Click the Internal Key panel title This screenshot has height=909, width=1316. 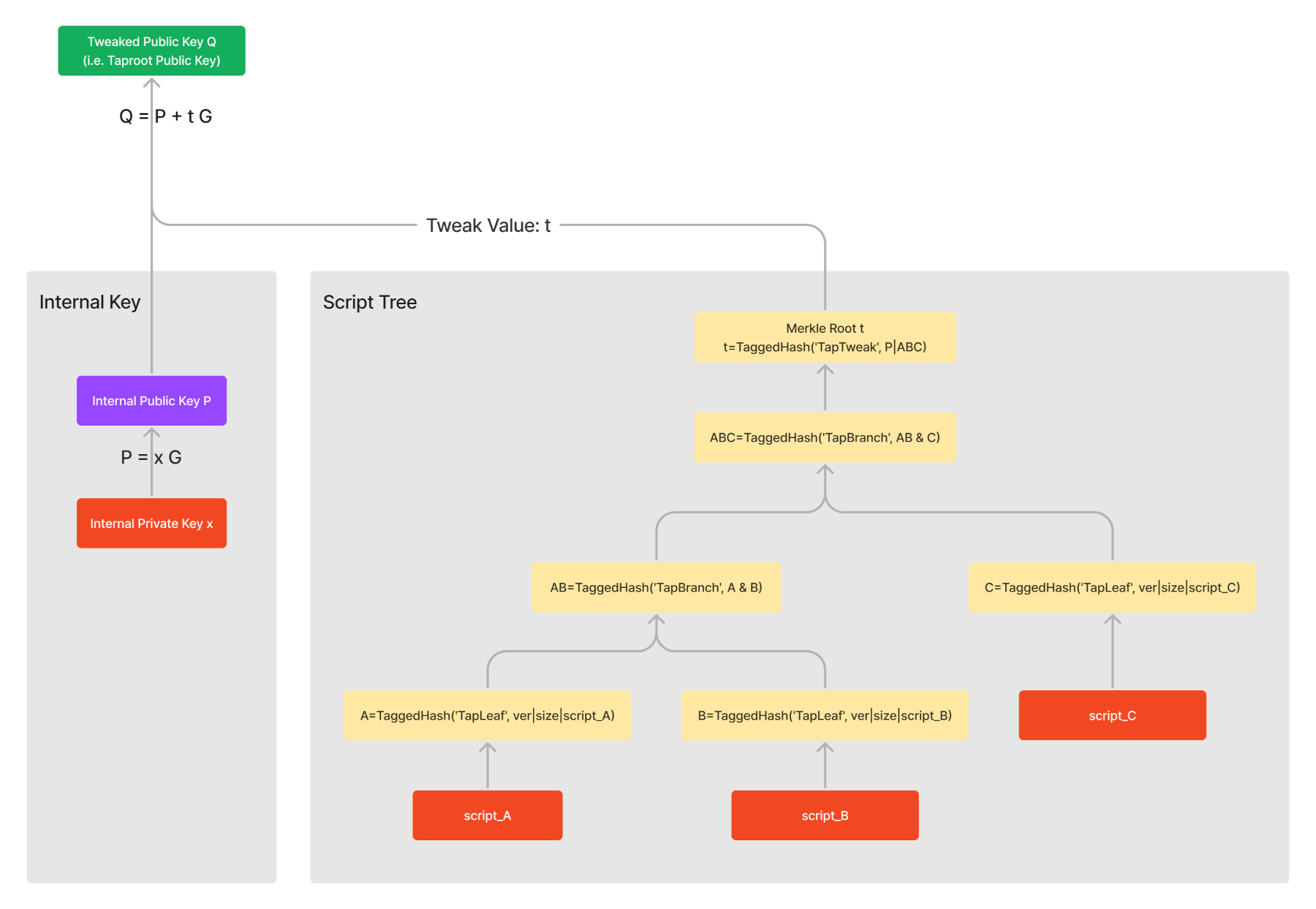click(90, 302)
